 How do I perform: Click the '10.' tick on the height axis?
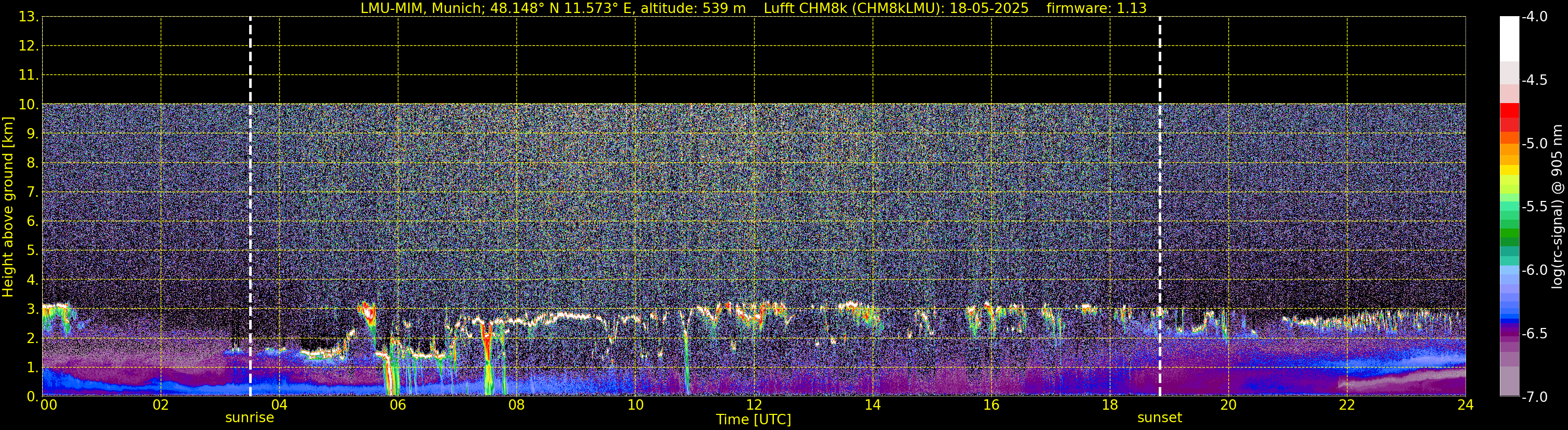click(x=28, y=105)
